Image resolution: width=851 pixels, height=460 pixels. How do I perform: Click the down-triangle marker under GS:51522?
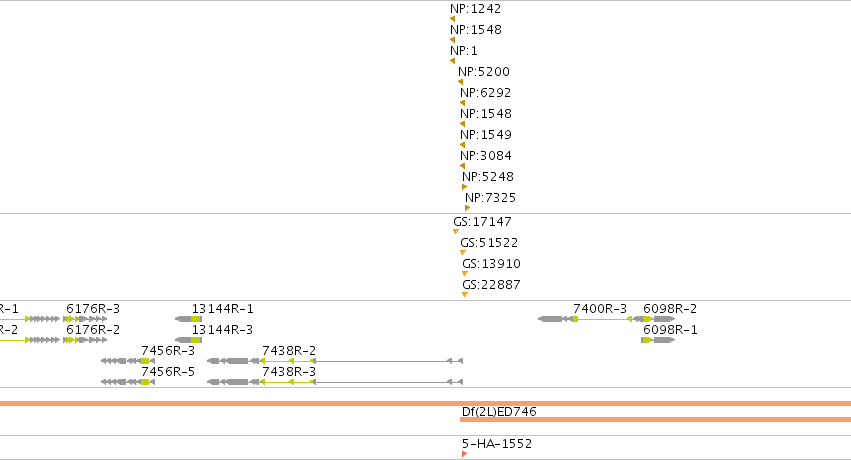(463, 253)
